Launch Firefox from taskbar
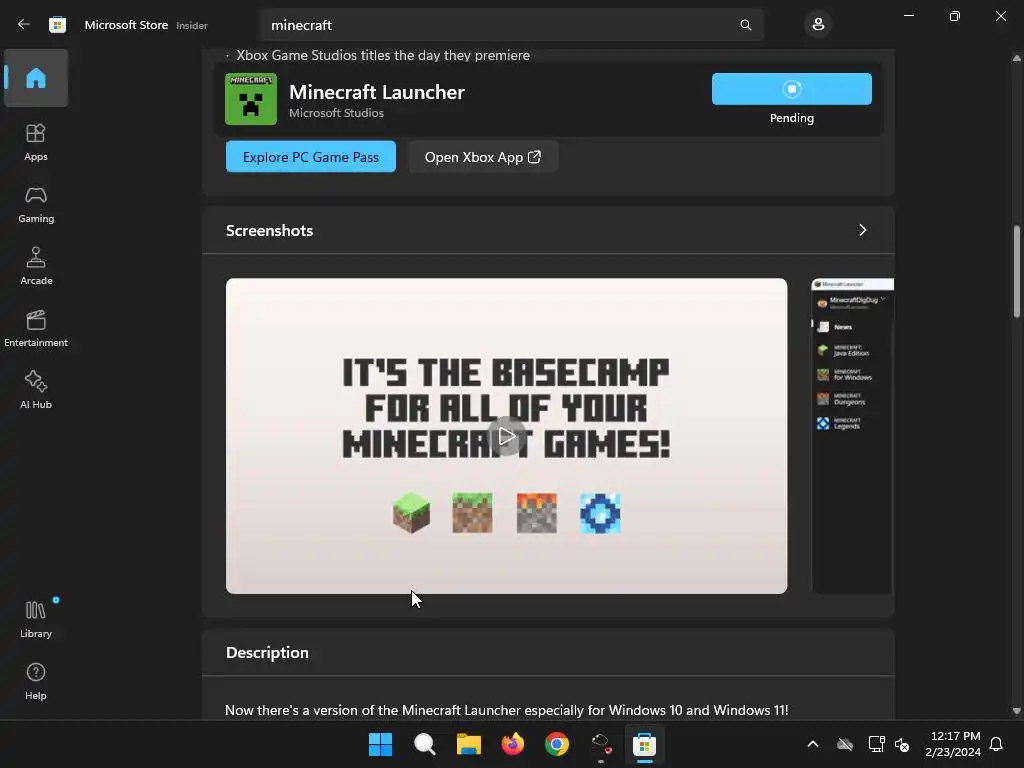This screenshot has height=768, width=1024. pyautogui.click(x=513, y=744)
